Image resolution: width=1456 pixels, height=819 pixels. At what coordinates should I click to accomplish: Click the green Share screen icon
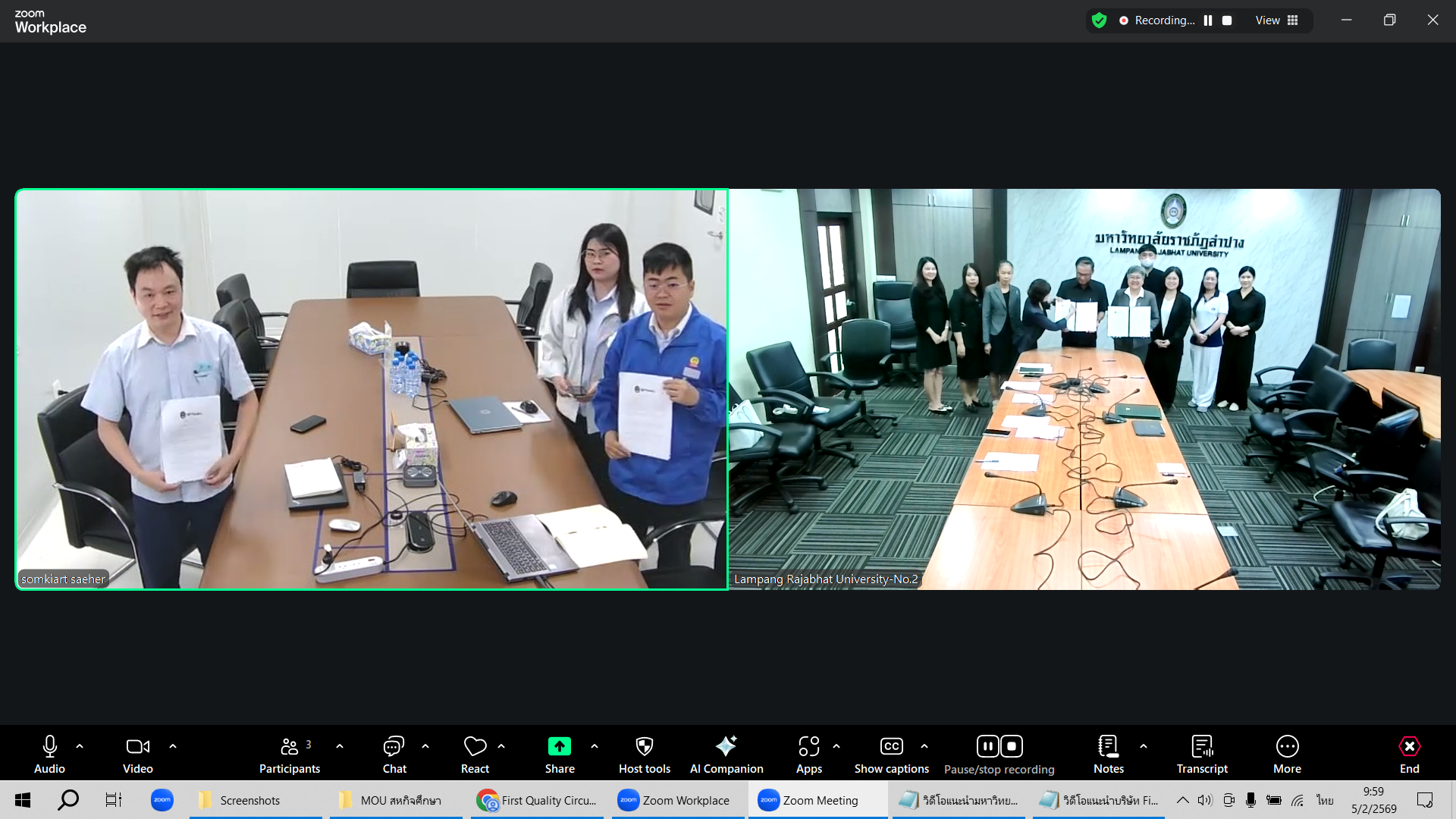pos(560,747)
